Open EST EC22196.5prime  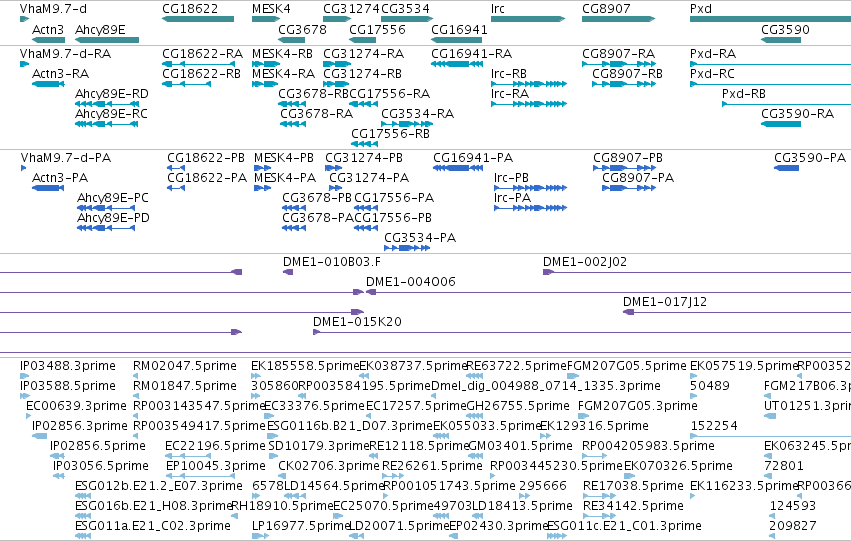pyautogui.click(x=187, y=456)
